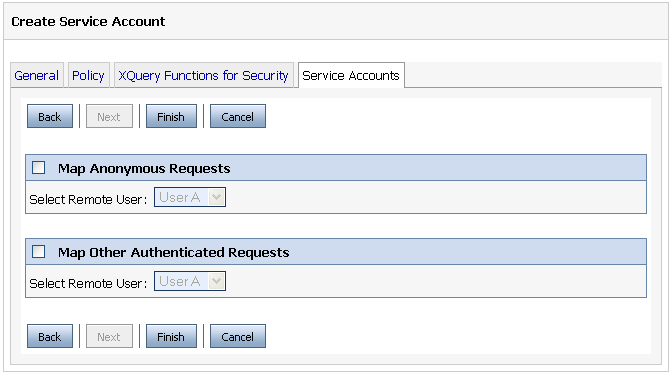672x374 pixels.
Task: Click Select Remote User label in anonymous section
Action: point(88,199)
